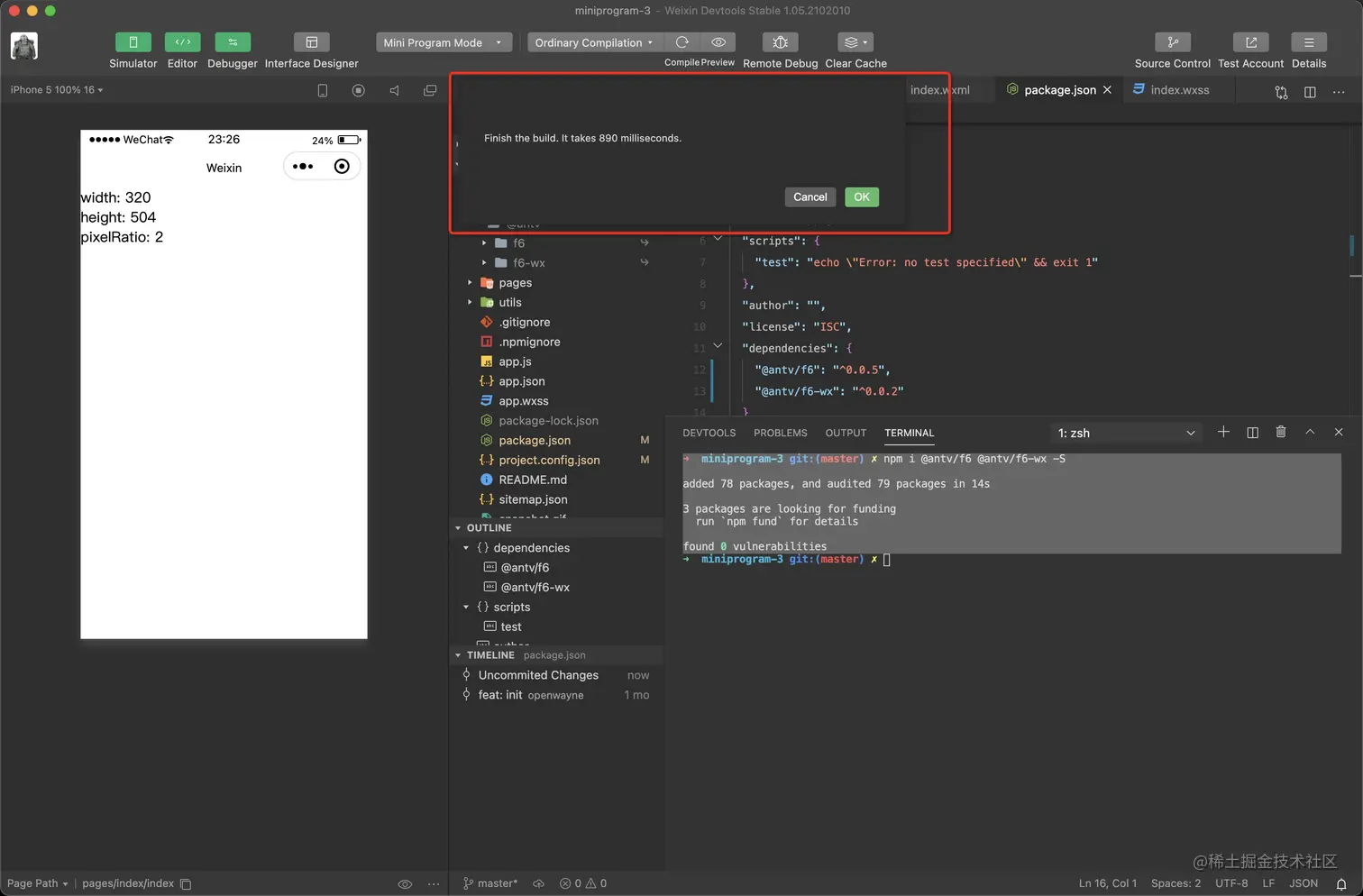Click the compare changes icon in editor
This screenshot has height=896, width=1363.
pyautogui.click(x=1281, y=92)
